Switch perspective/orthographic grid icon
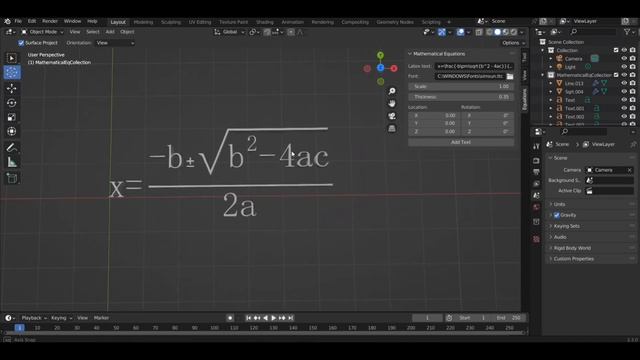The image size is (640, 360). pyautogui.click(x=392, y=129)
